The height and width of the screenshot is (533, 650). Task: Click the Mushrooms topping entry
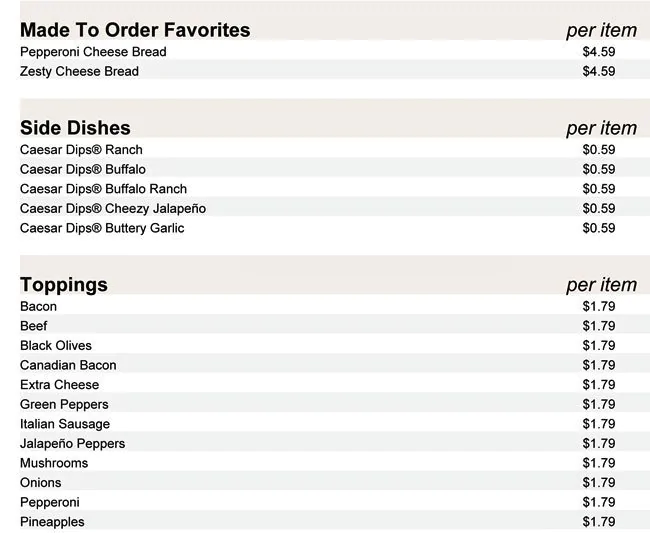(54, 463)
